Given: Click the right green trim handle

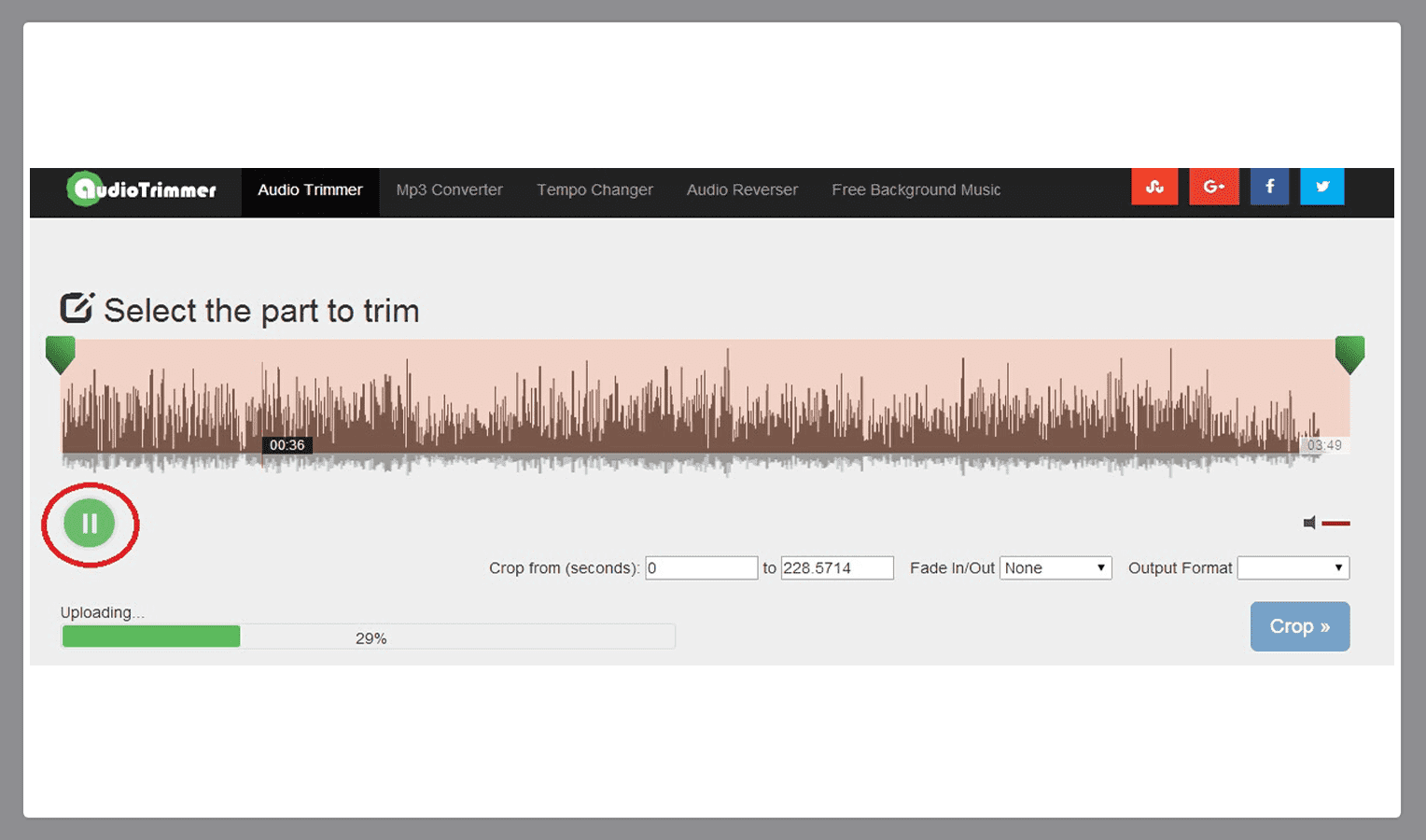Looking at the screenshot, I should [x=1349, y=355].
